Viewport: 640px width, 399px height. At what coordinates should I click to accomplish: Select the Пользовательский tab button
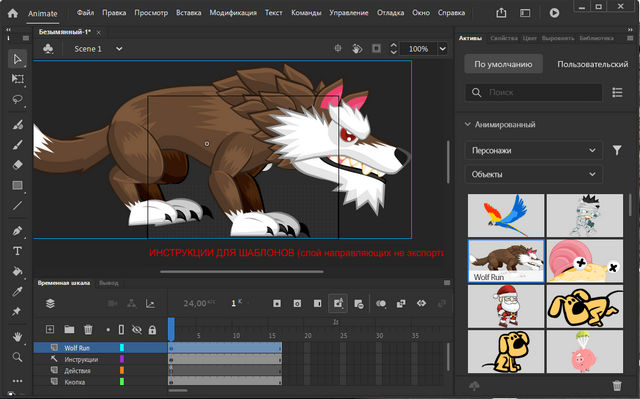[x=593, y=64]
